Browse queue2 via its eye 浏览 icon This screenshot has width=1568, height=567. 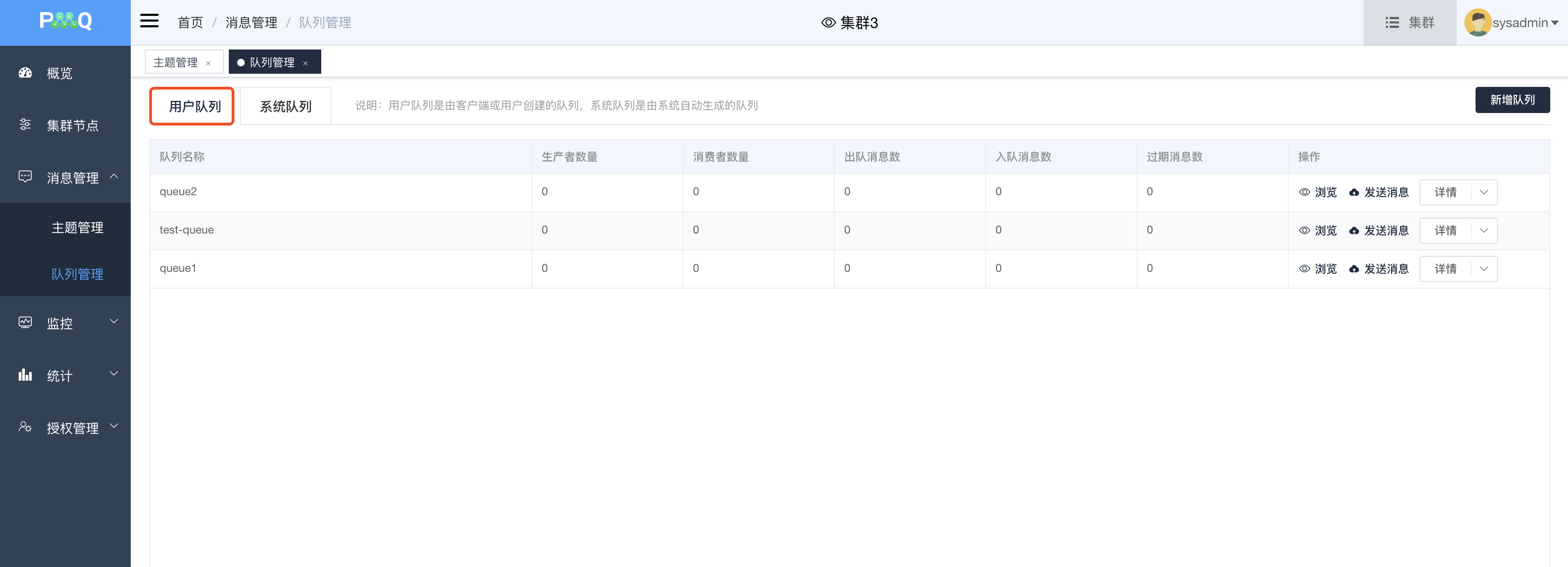coord(1305,192)
